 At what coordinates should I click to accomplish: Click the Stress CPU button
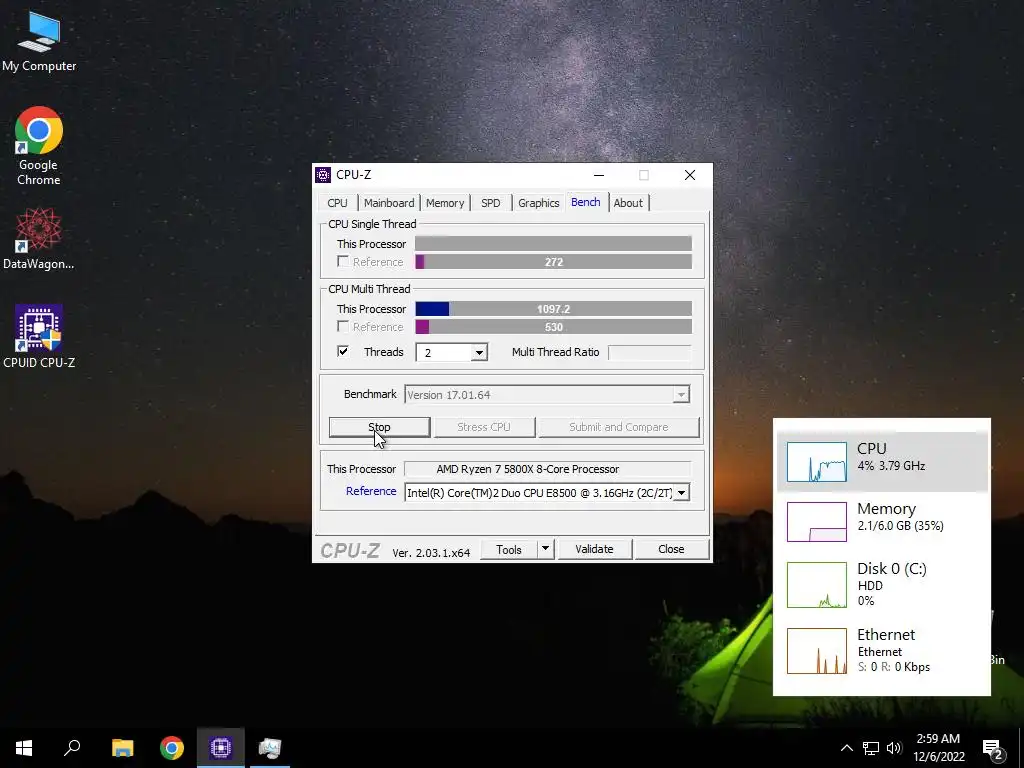pos(484,427)
